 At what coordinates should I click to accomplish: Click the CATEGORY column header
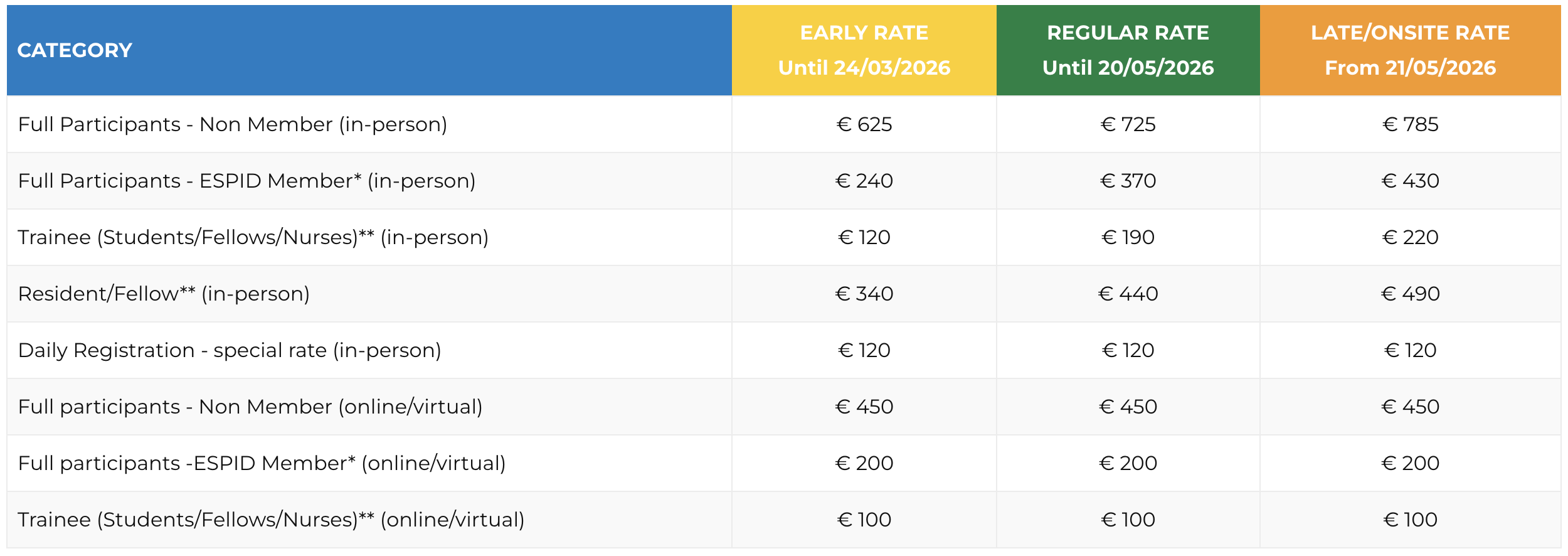point(75,50)
